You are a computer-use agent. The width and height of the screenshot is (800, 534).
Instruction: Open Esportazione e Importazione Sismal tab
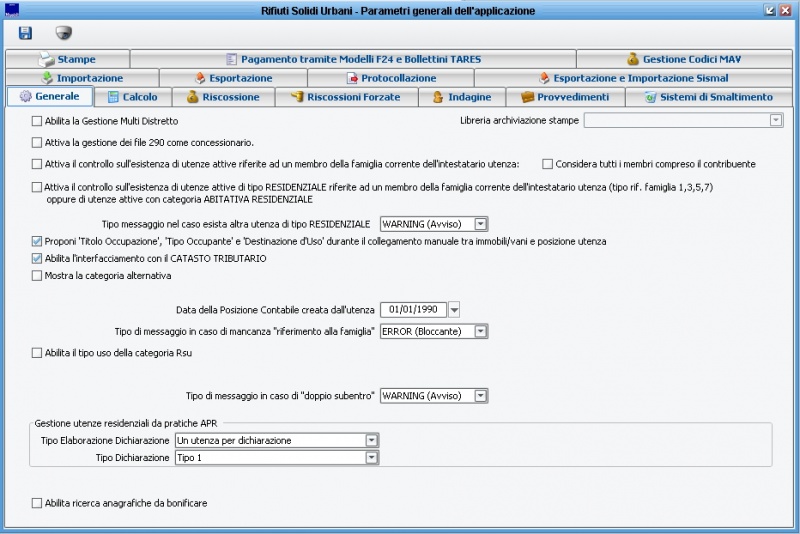pyautogui.click(x=633, y=78)
